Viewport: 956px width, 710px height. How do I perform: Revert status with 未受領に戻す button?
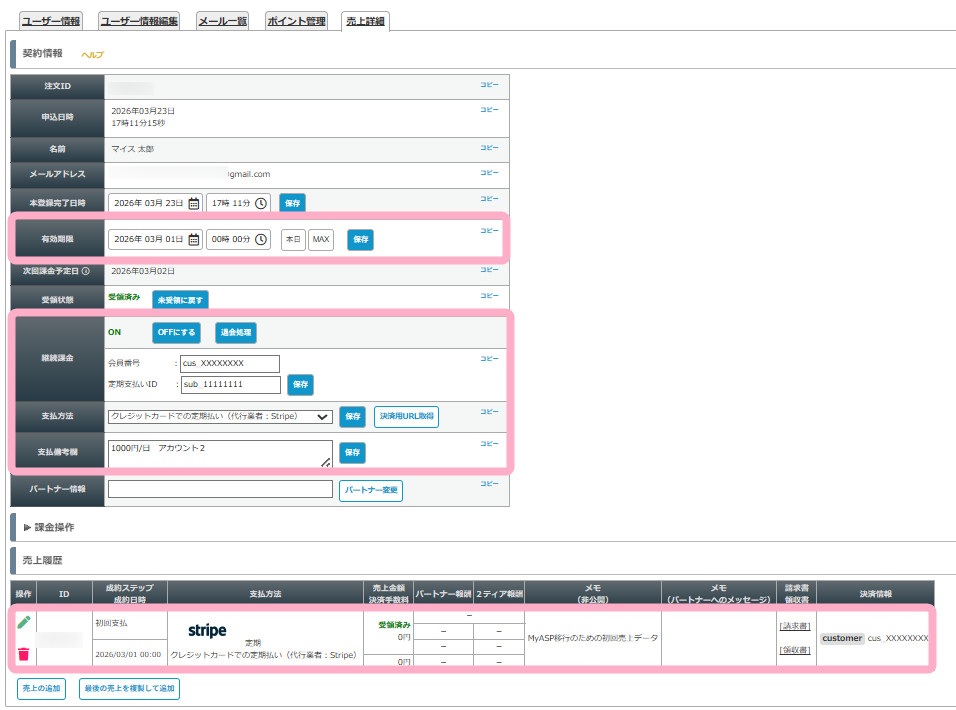[180, 300]
